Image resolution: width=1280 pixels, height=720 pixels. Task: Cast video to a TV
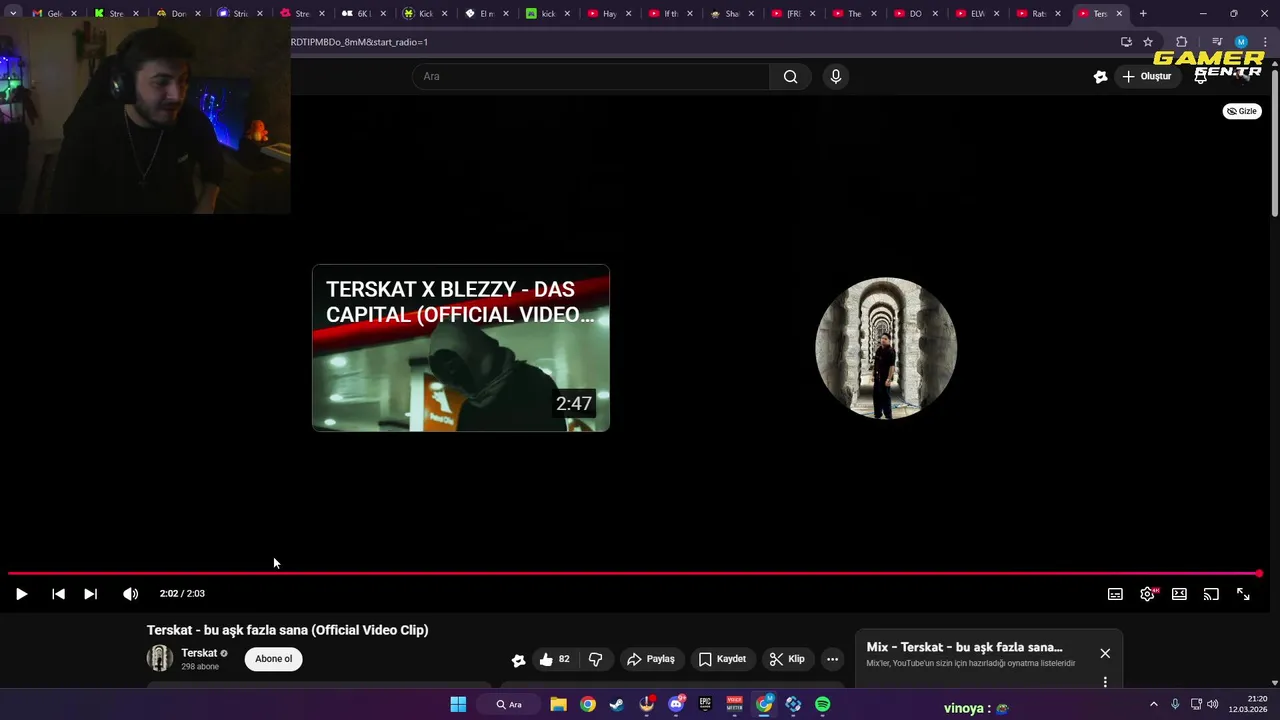point(1211,594)
